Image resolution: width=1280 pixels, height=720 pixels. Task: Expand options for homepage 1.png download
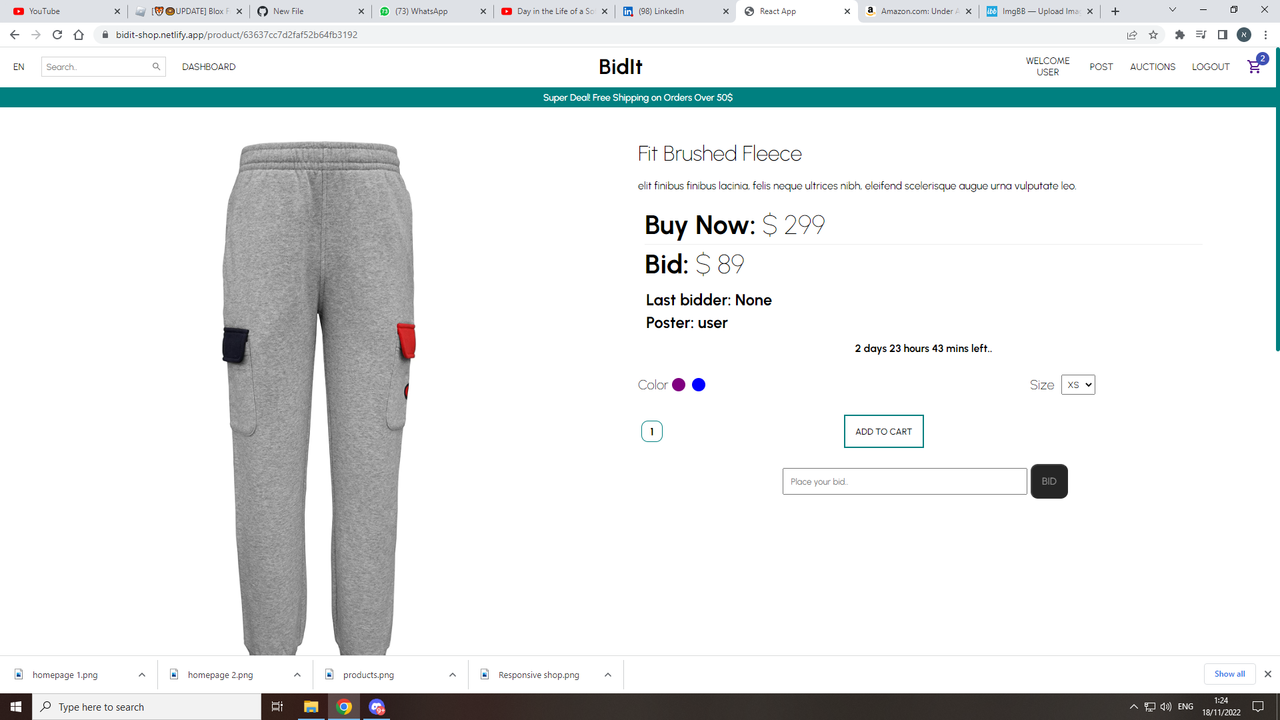[x=142, y=675]
